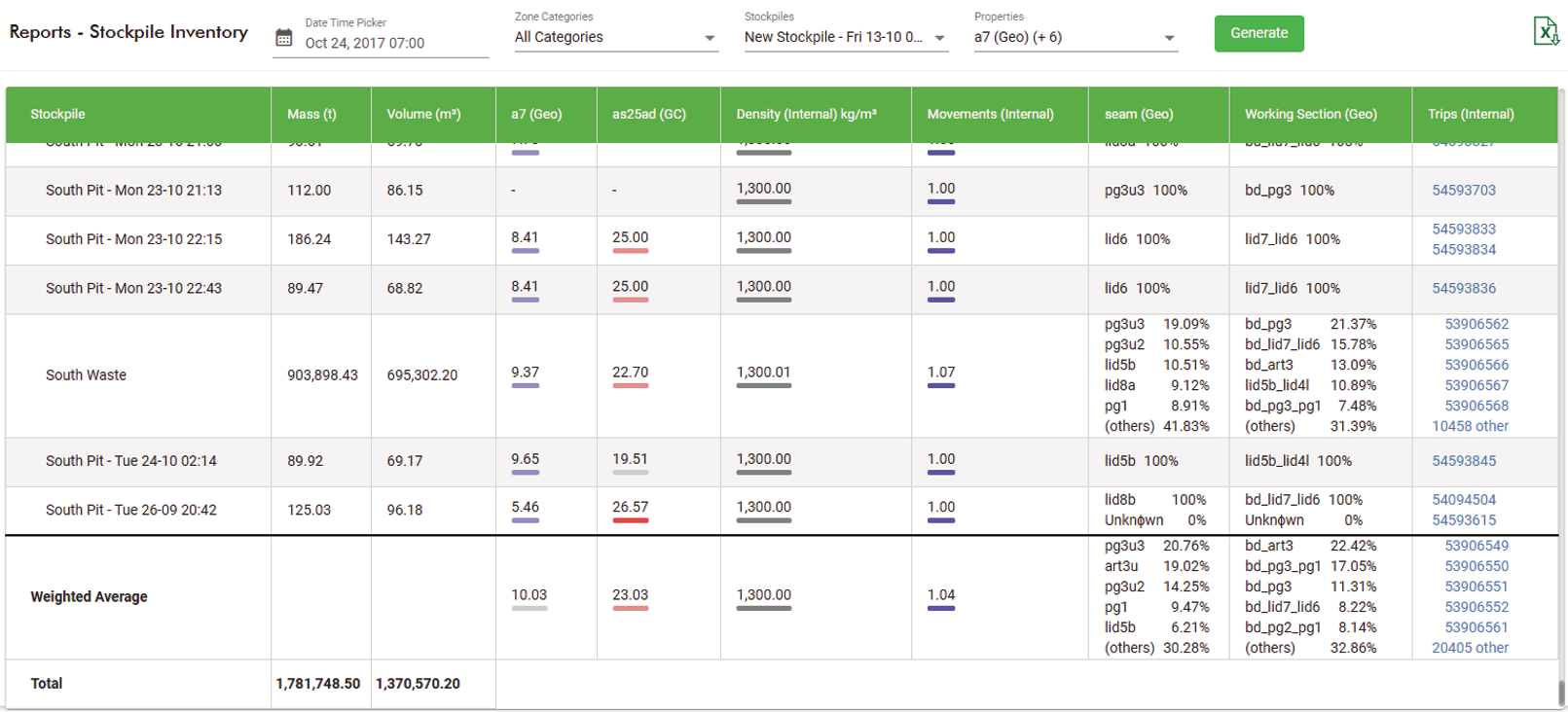Viewport: 1568px width, 712px height.
Task: Click the density value 1,300.01
Action: [x=763, y=373]
